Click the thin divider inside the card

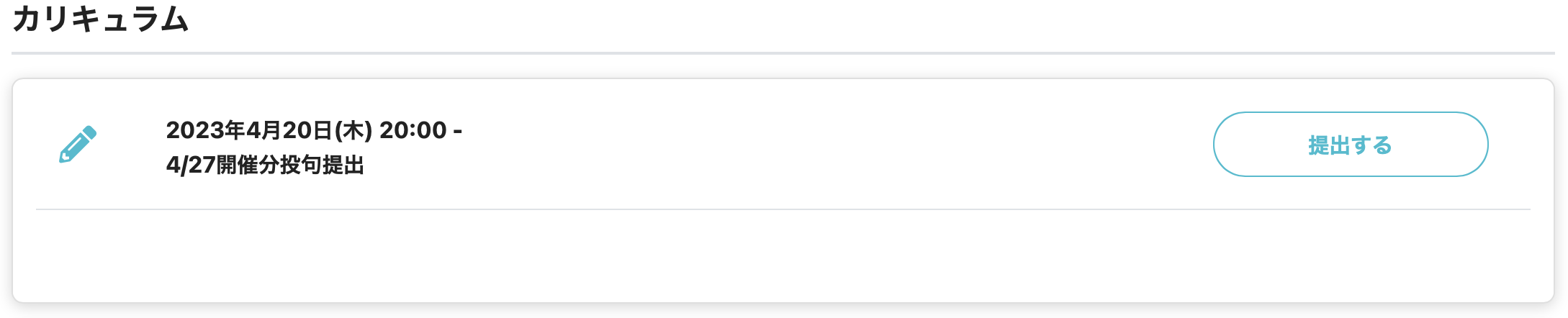click(x=783, y=209)
